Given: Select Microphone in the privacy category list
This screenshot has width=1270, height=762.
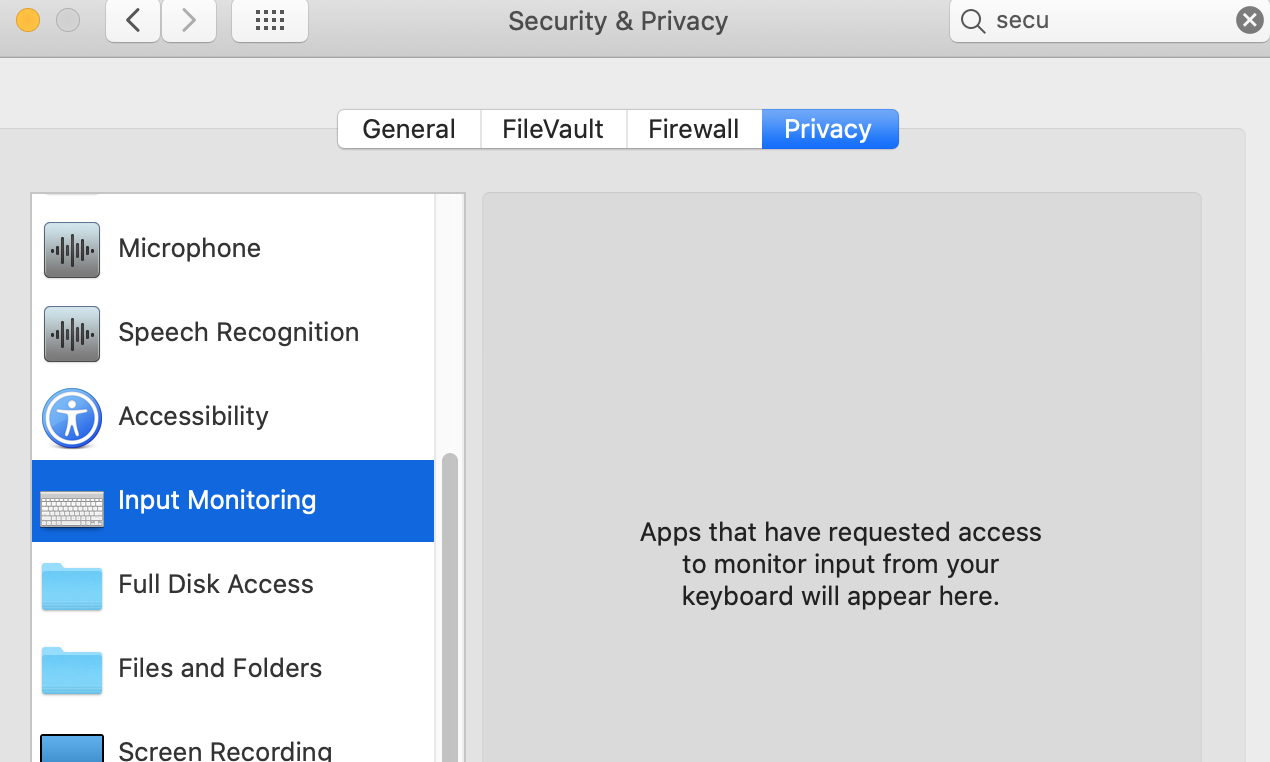Looking at the screenshot, I should coord(189,248).
